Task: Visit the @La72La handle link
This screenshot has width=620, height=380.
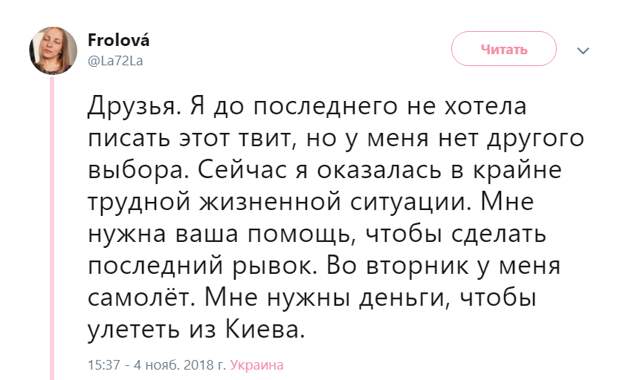Action: coord(115,61)
